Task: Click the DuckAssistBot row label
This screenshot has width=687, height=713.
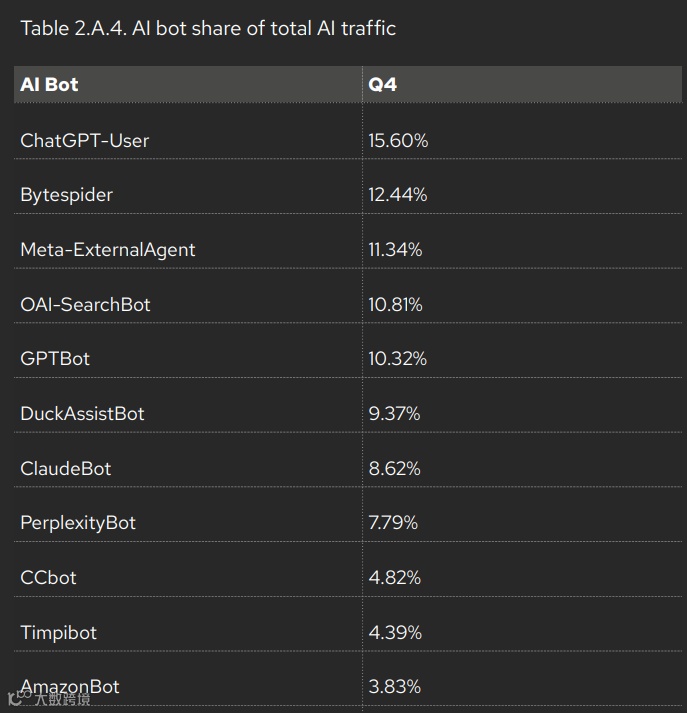Action: (x=82, y=413)
